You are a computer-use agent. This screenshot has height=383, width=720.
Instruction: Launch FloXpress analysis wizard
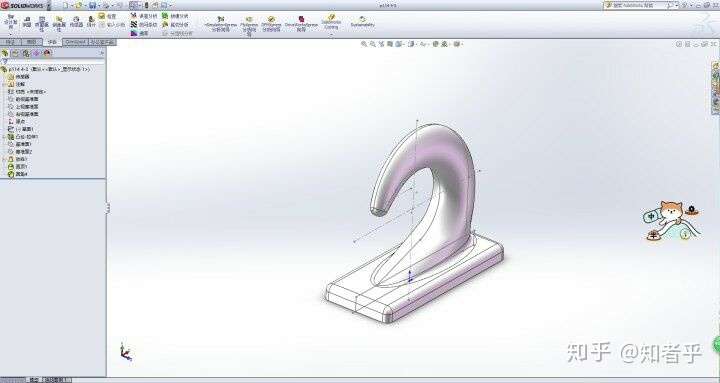249,26
